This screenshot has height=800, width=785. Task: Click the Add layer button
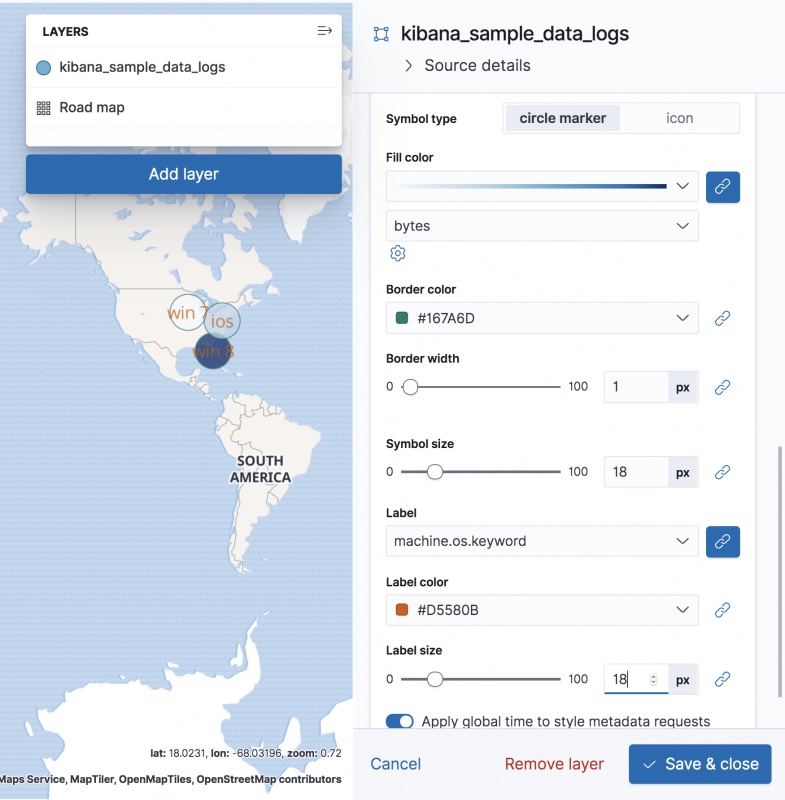tap(183, 174)
